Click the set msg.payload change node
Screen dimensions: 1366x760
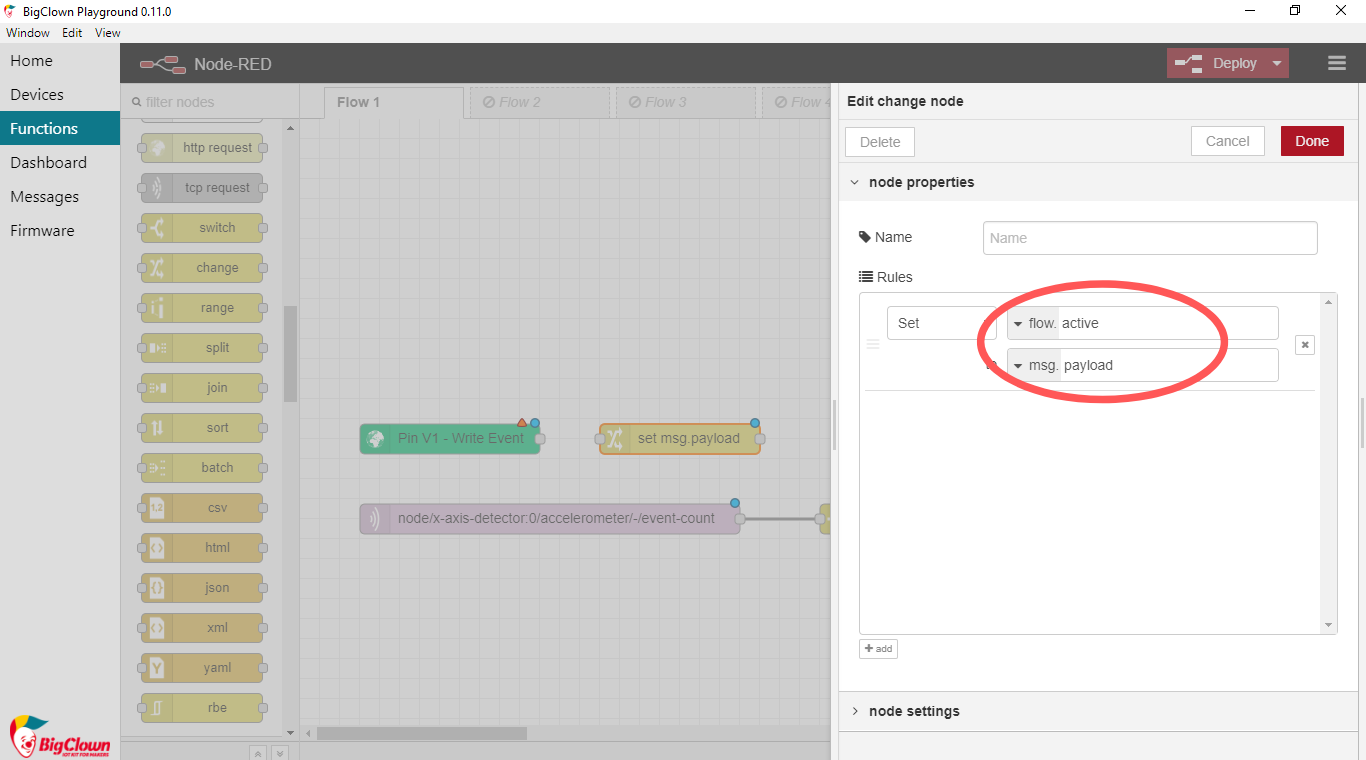680,439
